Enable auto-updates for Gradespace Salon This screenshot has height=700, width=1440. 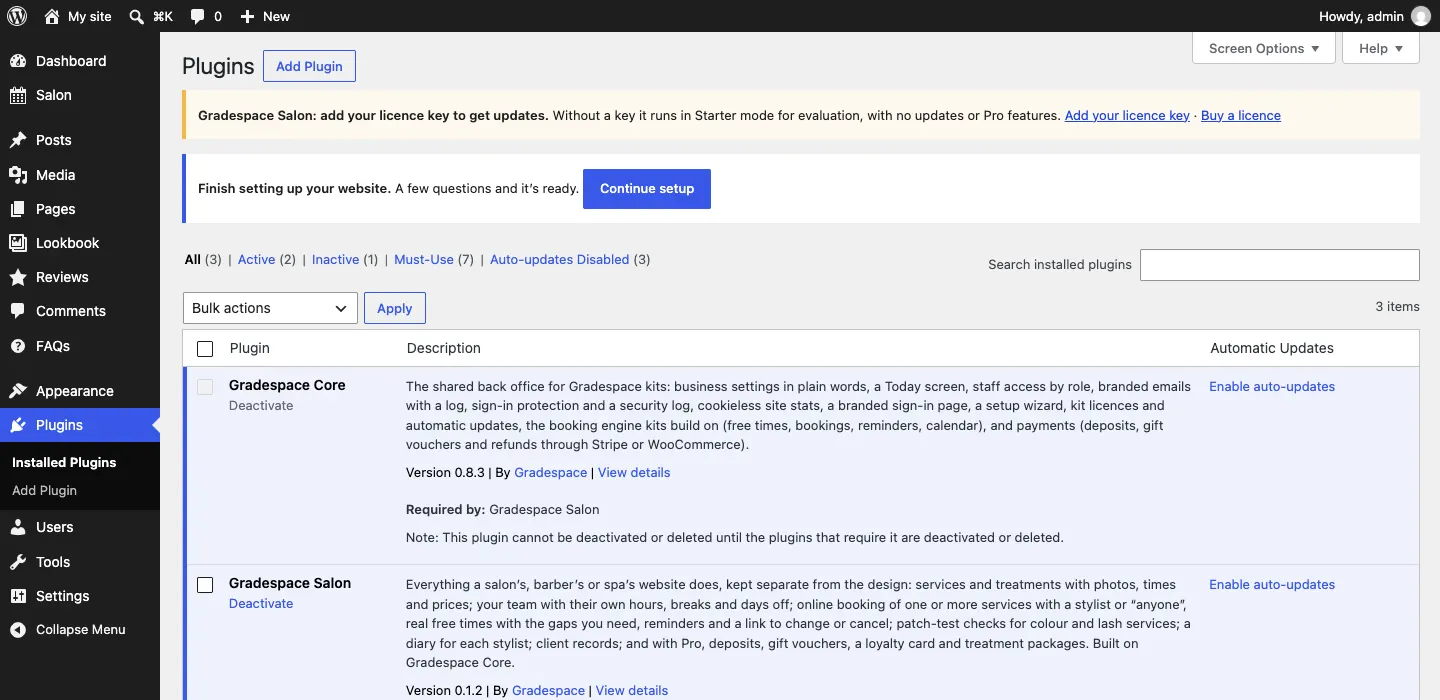point(1272,584)
